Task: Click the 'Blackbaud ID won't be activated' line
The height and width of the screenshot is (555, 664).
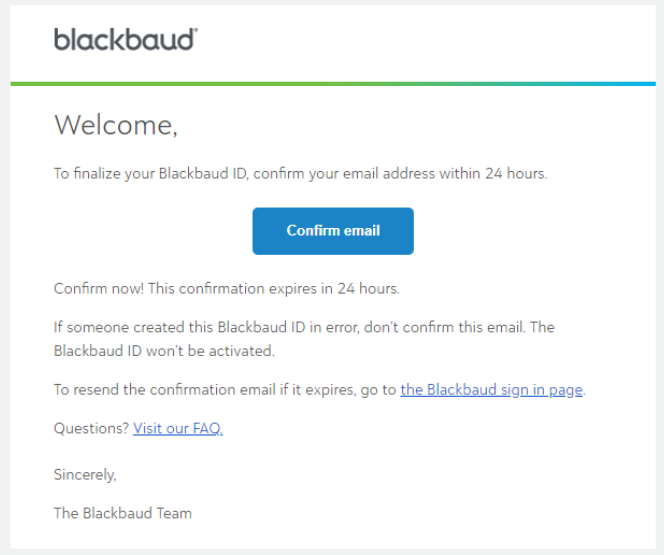Action: [x=164, y=351]
